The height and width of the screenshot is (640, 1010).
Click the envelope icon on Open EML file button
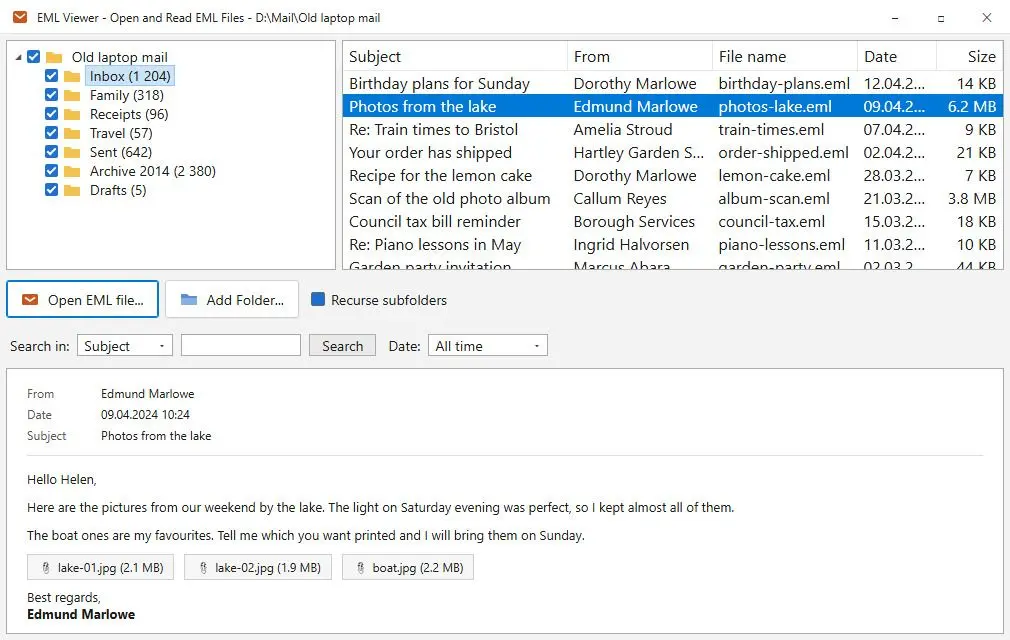coord(30,300)
